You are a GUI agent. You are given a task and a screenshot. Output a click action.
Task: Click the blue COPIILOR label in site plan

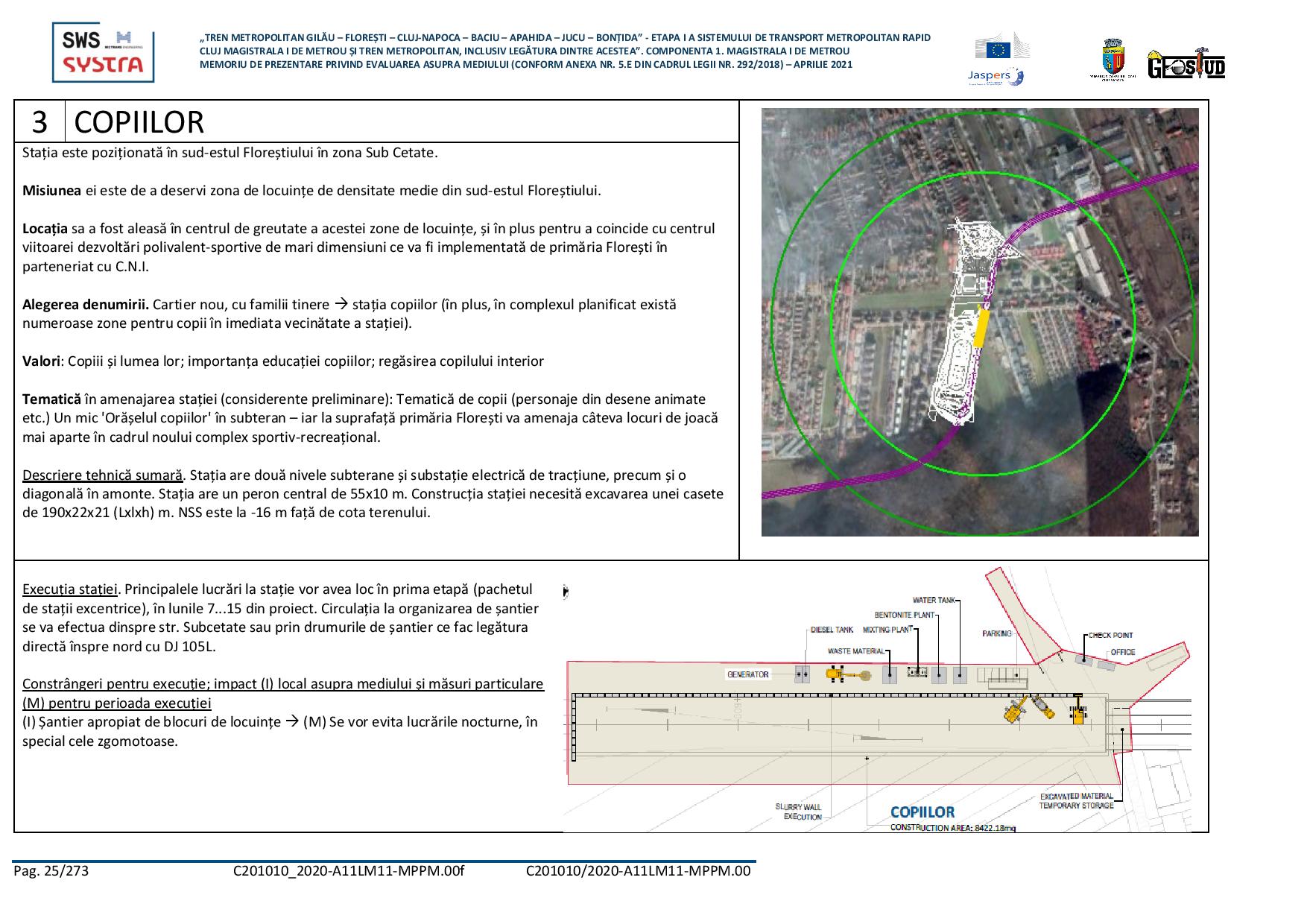(922, 812)
